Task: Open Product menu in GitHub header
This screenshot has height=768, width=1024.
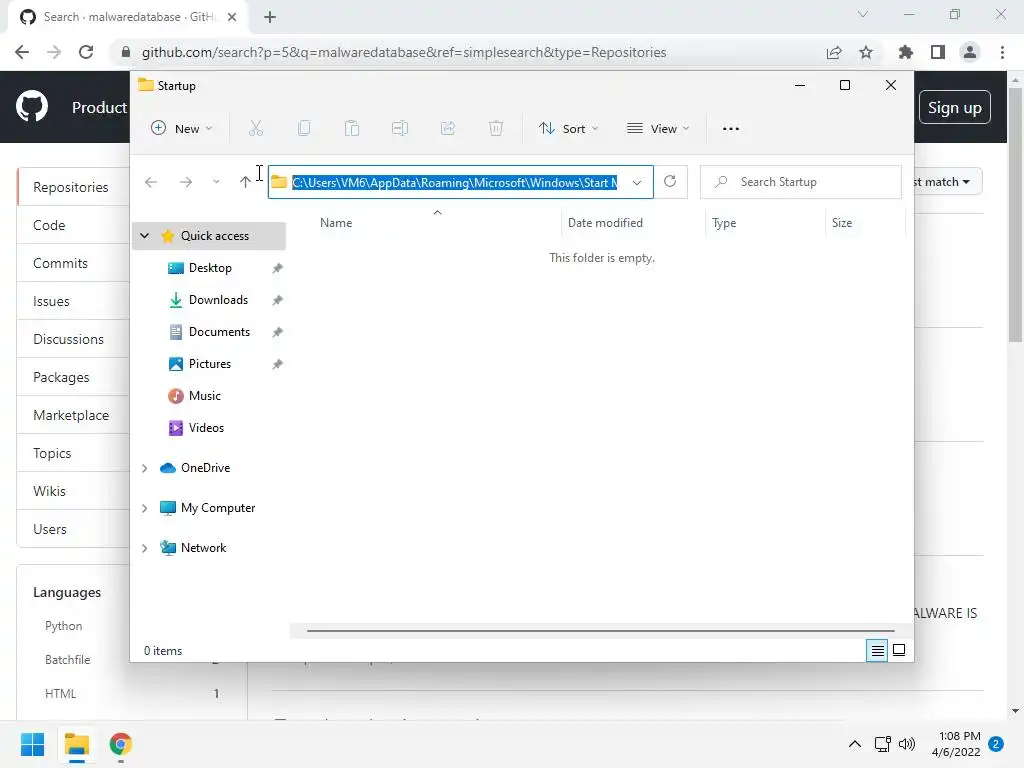Action: pos(99,107)
